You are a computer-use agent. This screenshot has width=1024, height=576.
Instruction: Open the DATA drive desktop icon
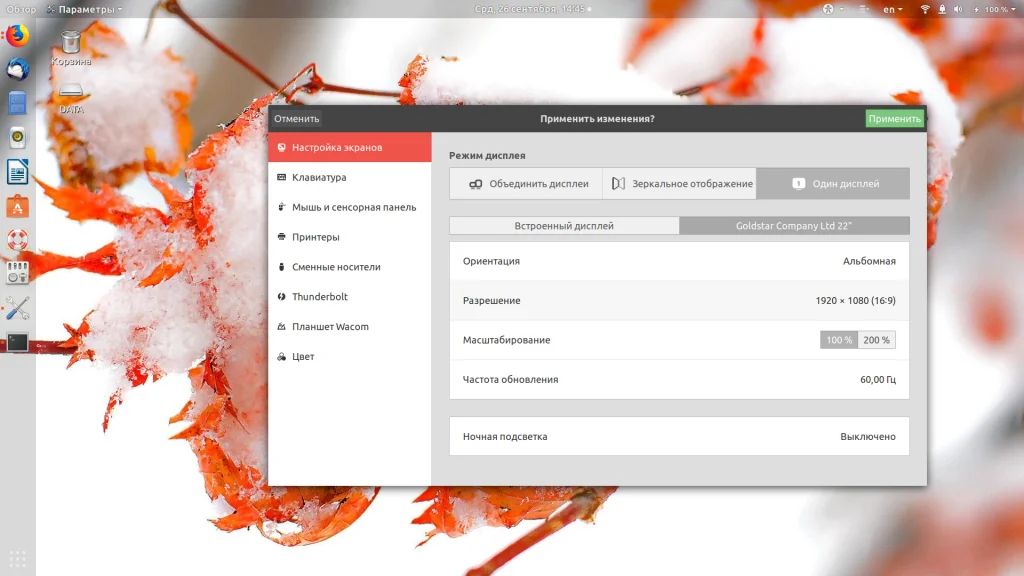[71, 98]
